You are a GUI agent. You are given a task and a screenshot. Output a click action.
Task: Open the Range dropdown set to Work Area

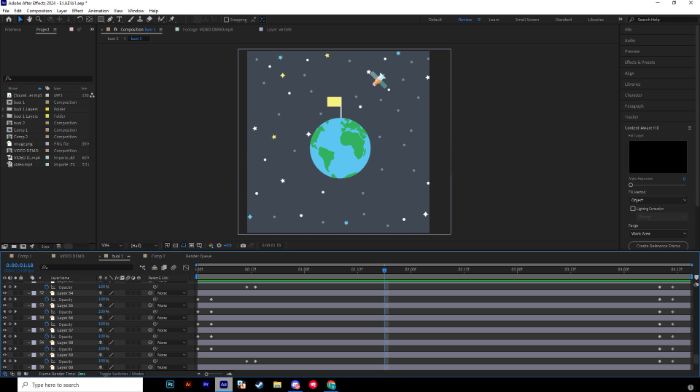658,234
